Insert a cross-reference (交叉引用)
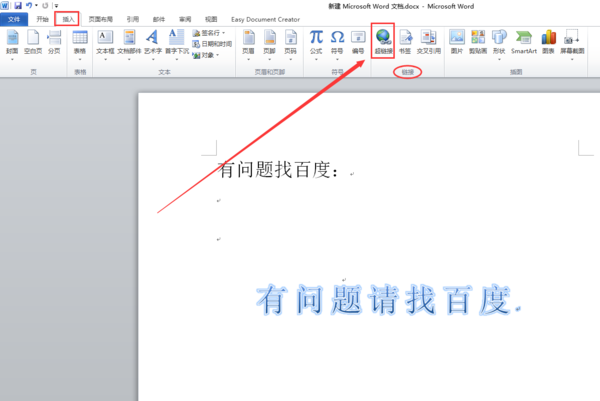Image resolution: width=600 pixels, height=401 pixels. tap(429, 42)
